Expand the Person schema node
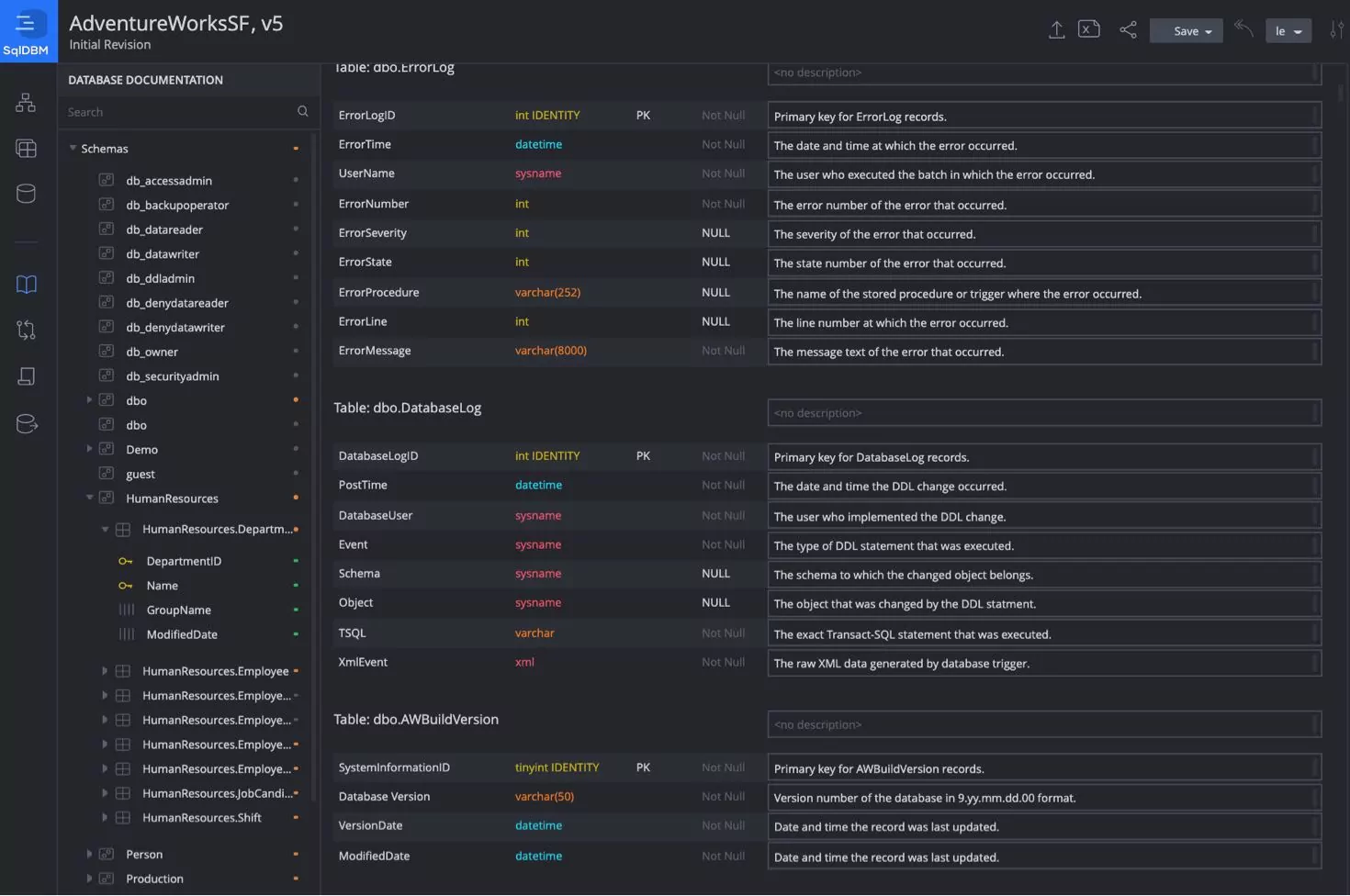 (x=88, y=853)
